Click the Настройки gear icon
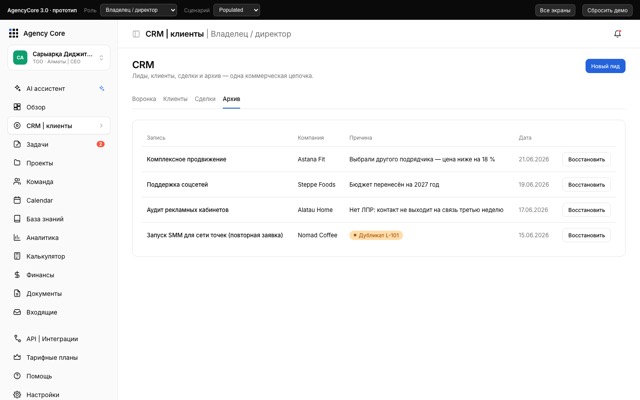The height and width of the screenshot is (400, 640). point(17,394)
